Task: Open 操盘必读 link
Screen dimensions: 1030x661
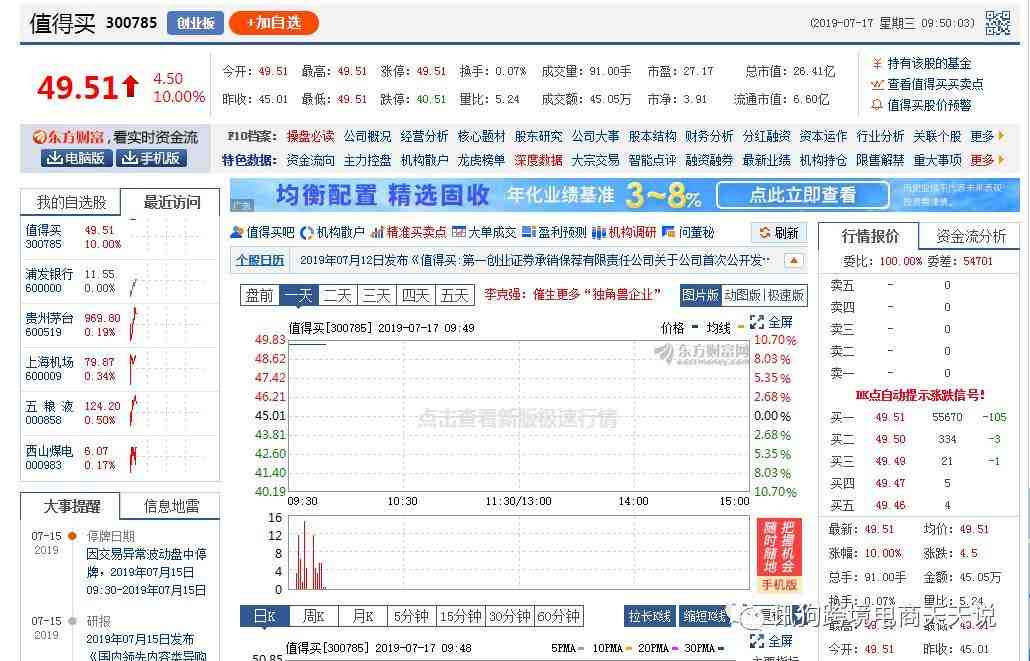Action: point(310,136)
